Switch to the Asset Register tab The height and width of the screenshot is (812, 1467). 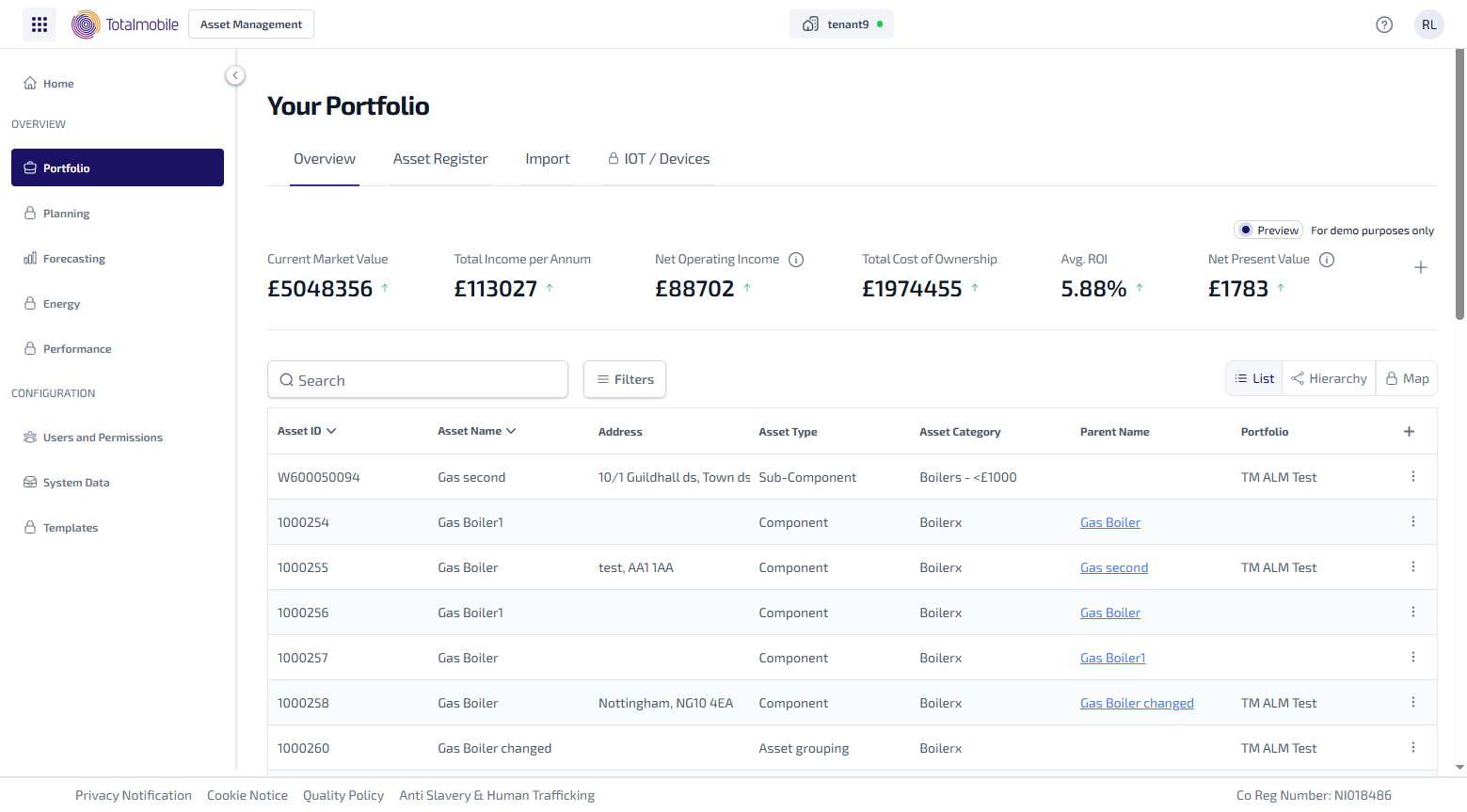[440, 159]
